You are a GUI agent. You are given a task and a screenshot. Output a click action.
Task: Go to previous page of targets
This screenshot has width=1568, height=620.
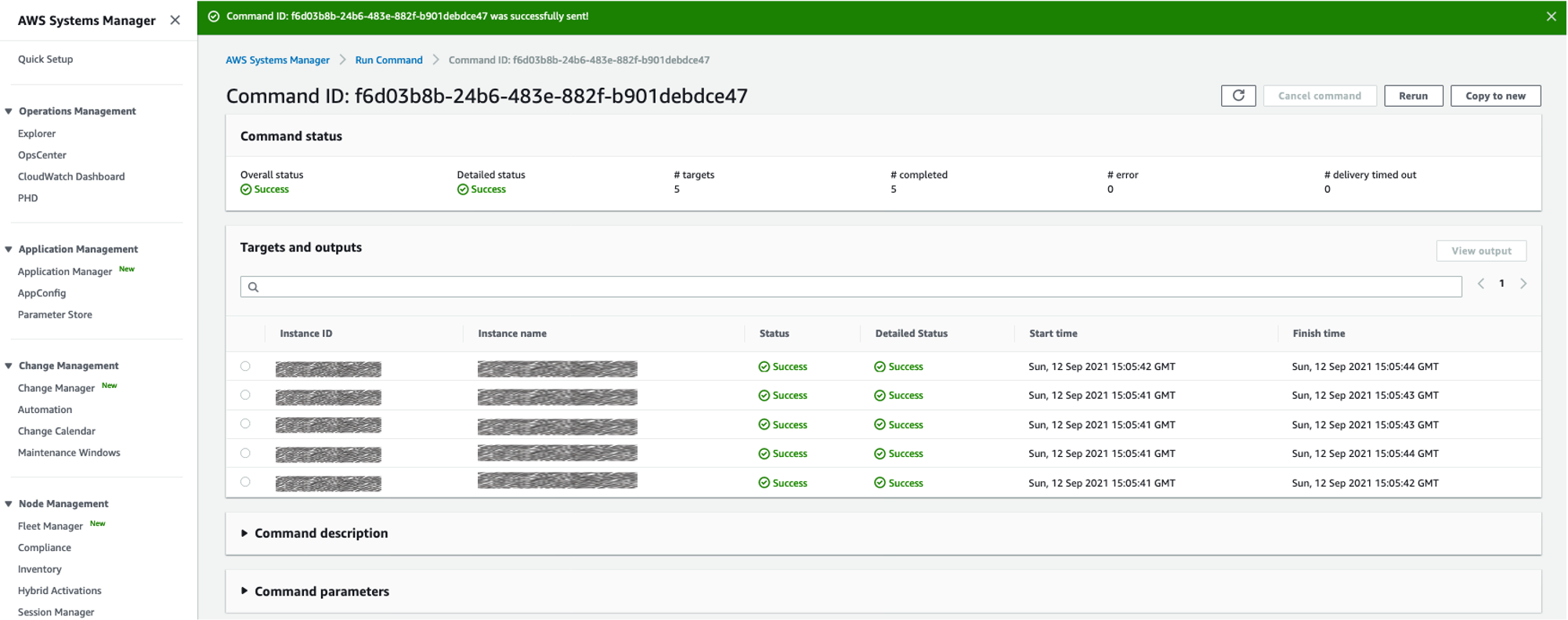(x=1480, y=284)
